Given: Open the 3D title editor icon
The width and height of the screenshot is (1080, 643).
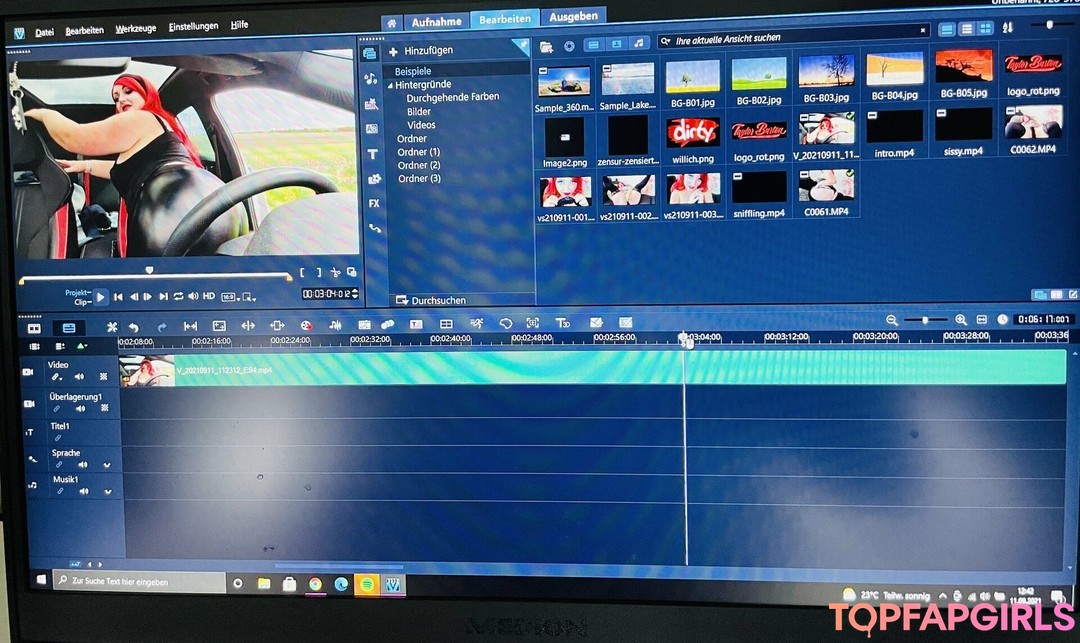Looking at the screenshot, I should [x=562, y=324].
